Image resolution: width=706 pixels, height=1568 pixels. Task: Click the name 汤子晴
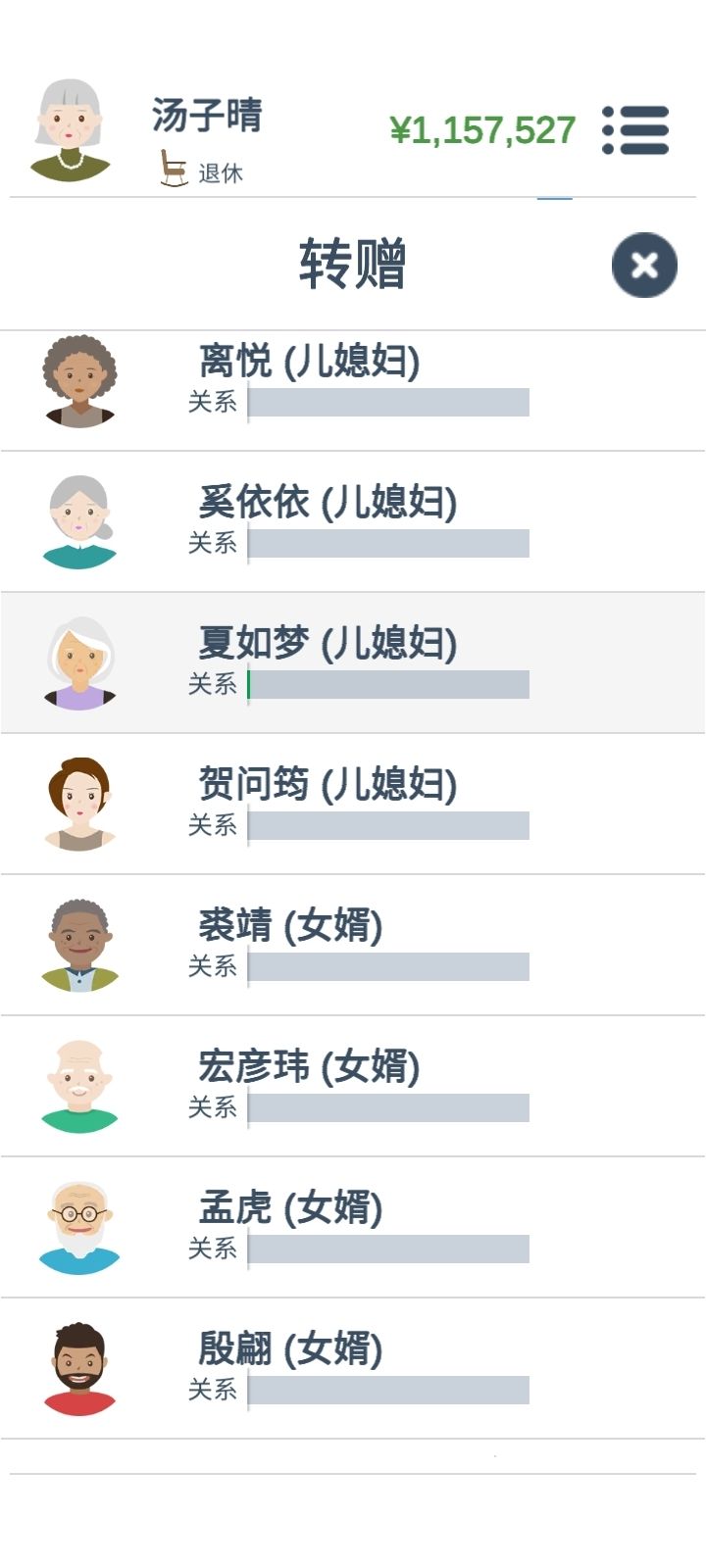[x=207, y=115]
